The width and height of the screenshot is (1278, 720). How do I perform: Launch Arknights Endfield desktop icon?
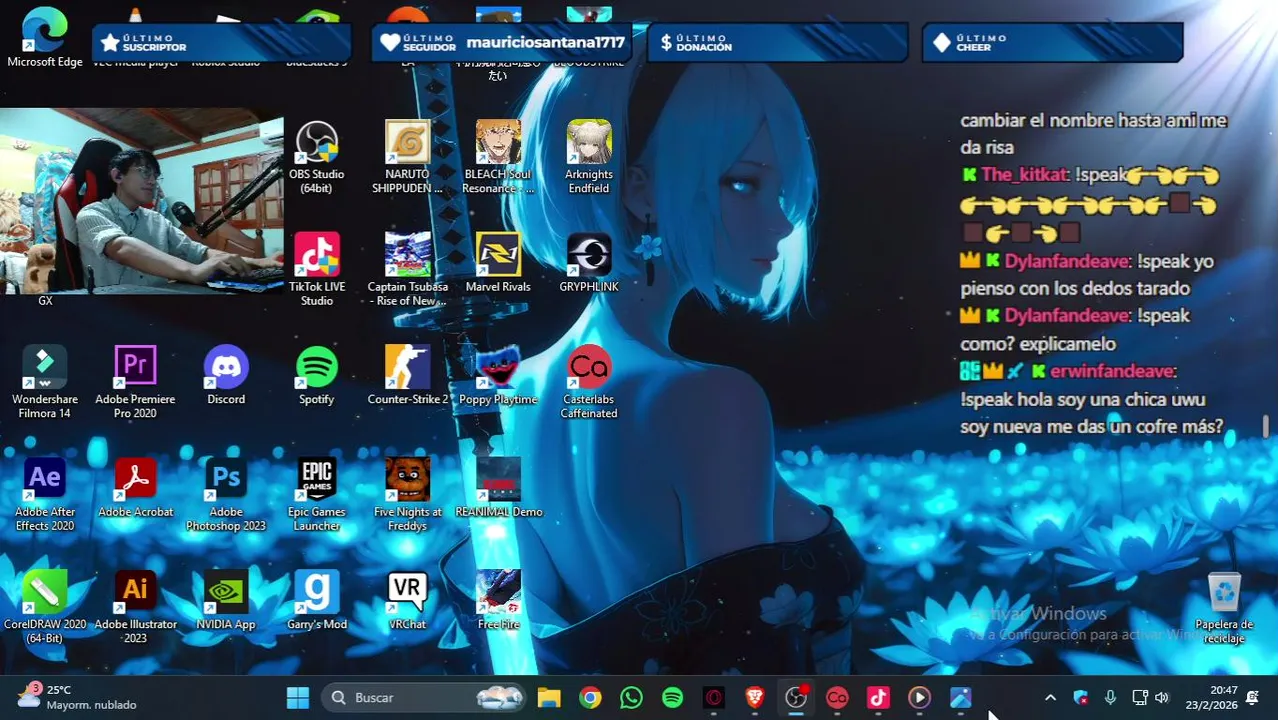588,158
